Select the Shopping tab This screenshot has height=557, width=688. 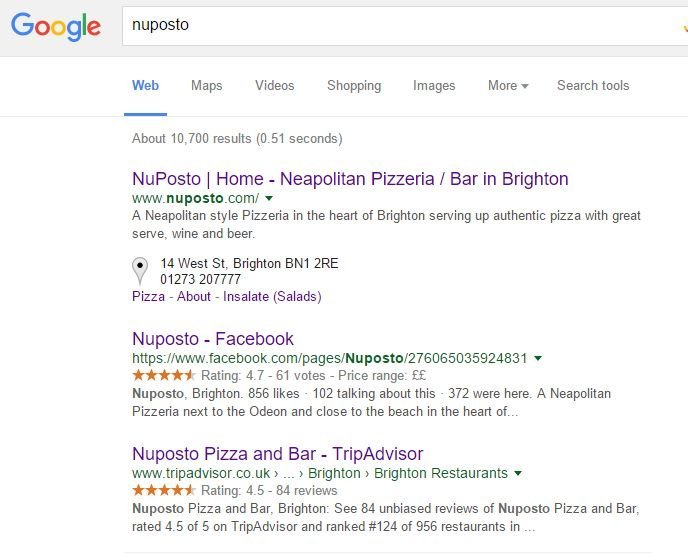click(354, 86)
